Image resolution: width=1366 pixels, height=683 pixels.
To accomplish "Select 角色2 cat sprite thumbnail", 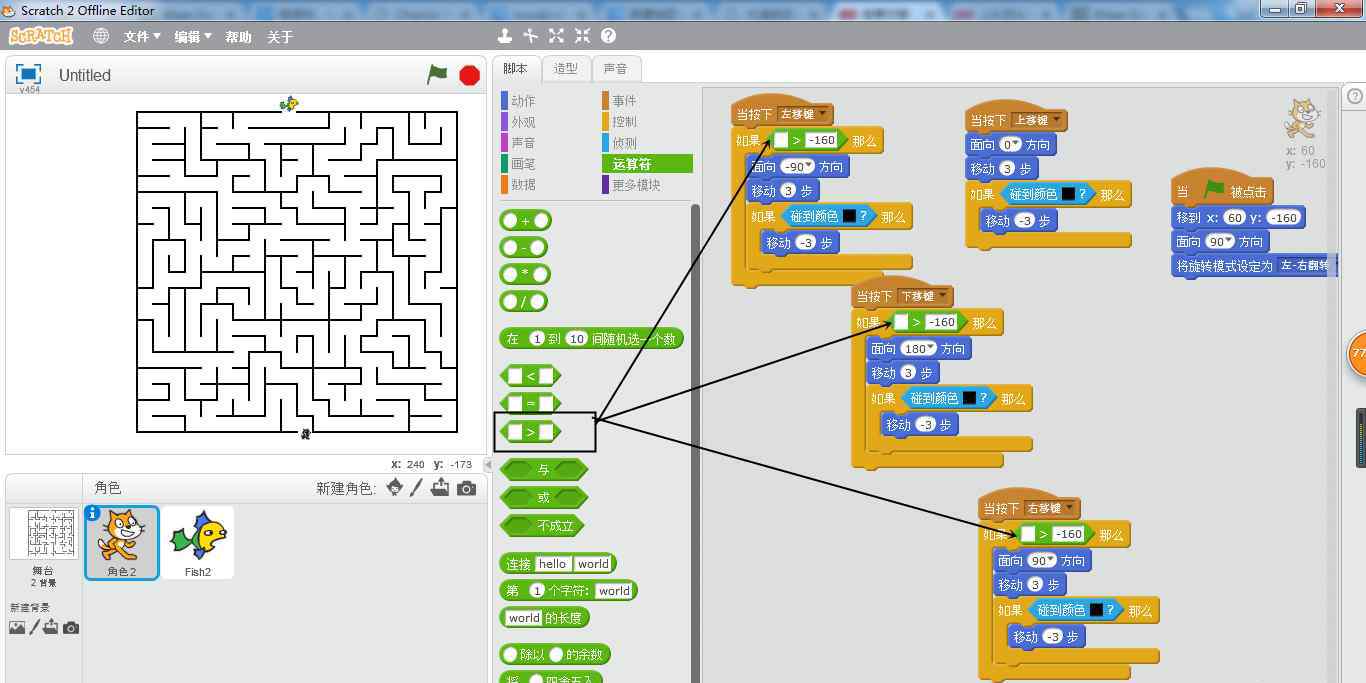I will [x=122, y=543].
